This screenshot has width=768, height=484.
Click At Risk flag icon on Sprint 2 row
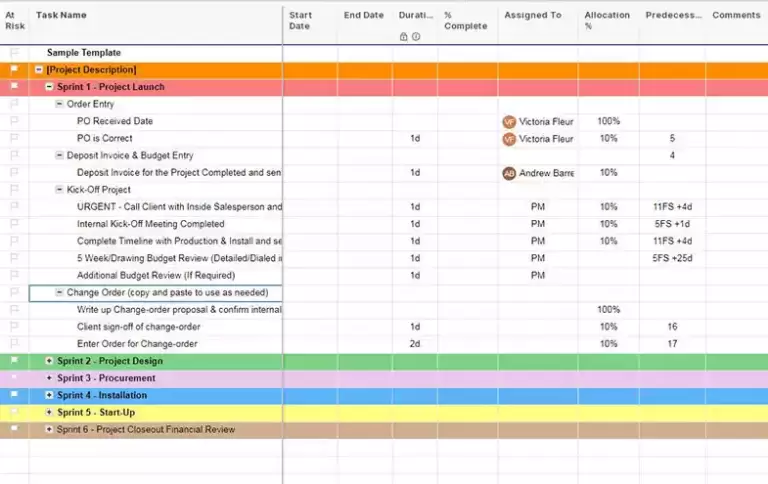click(14, 361)
